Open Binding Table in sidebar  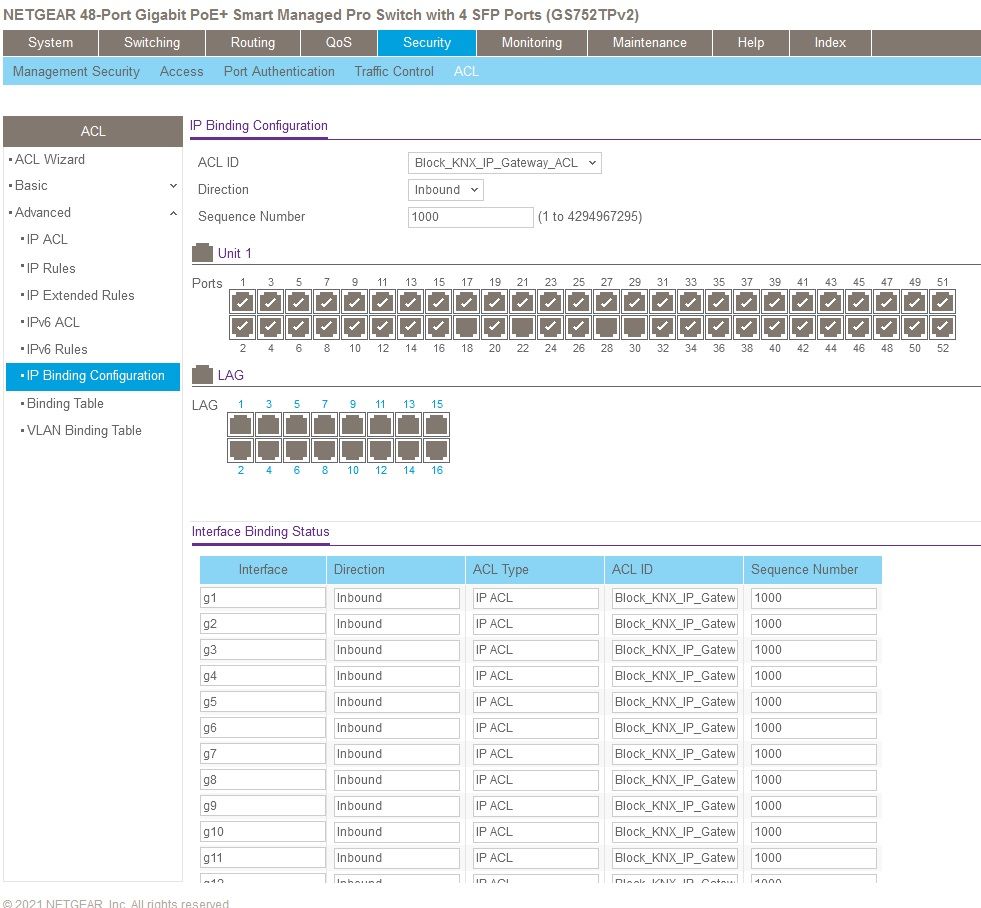coord(65,404)
